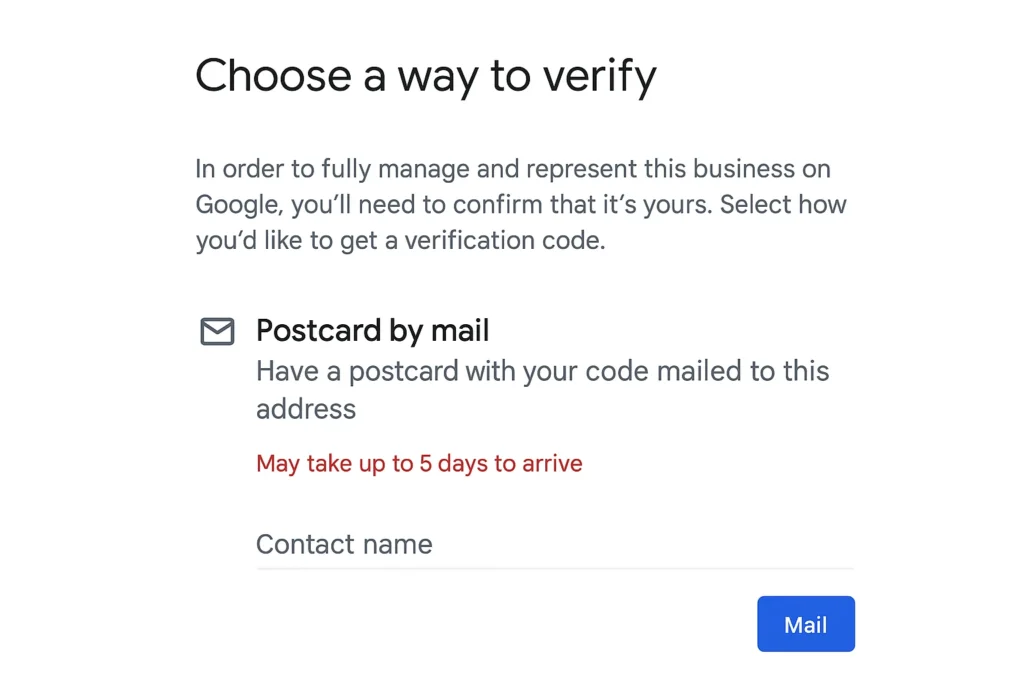The width and height of the screenshot is (1024, 683).
Task: Click the envelope icon beside Postcard by mail
Action: coord(216,331)
